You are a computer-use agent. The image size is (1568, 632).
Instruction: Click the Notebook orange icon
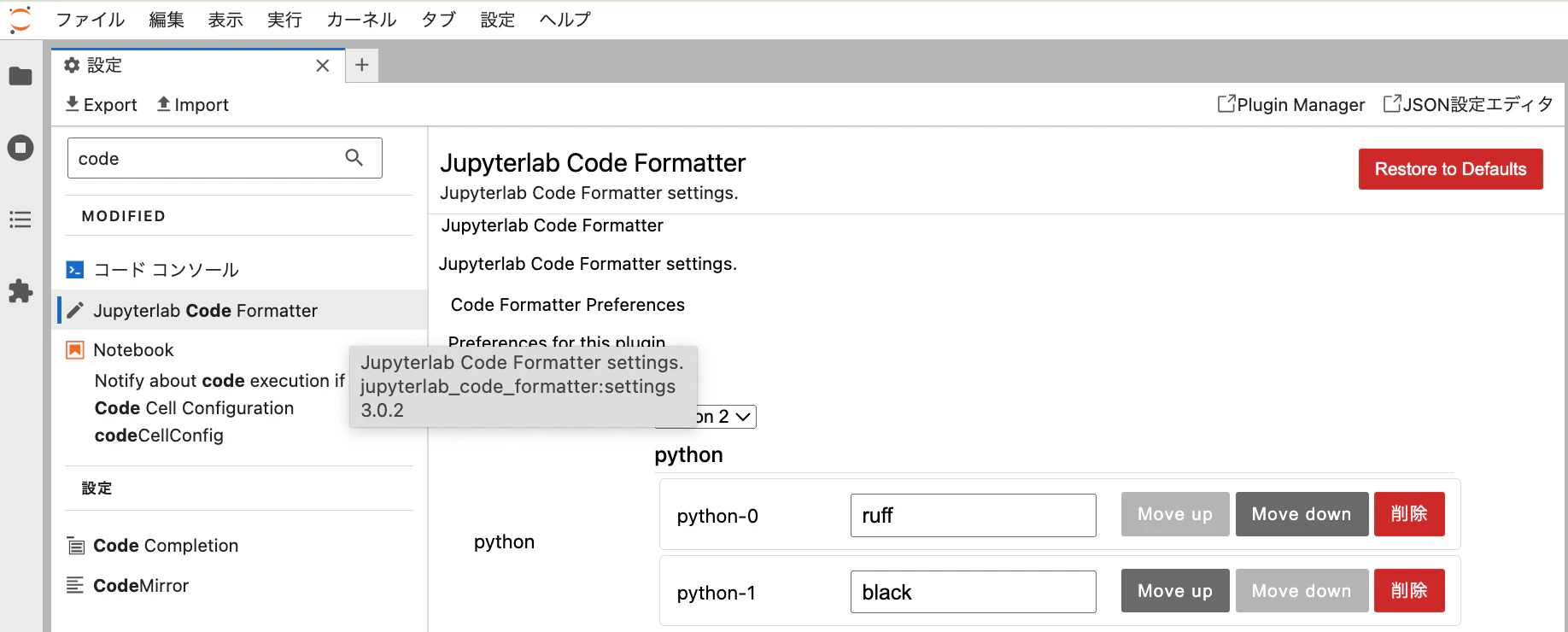coord(75,350)
